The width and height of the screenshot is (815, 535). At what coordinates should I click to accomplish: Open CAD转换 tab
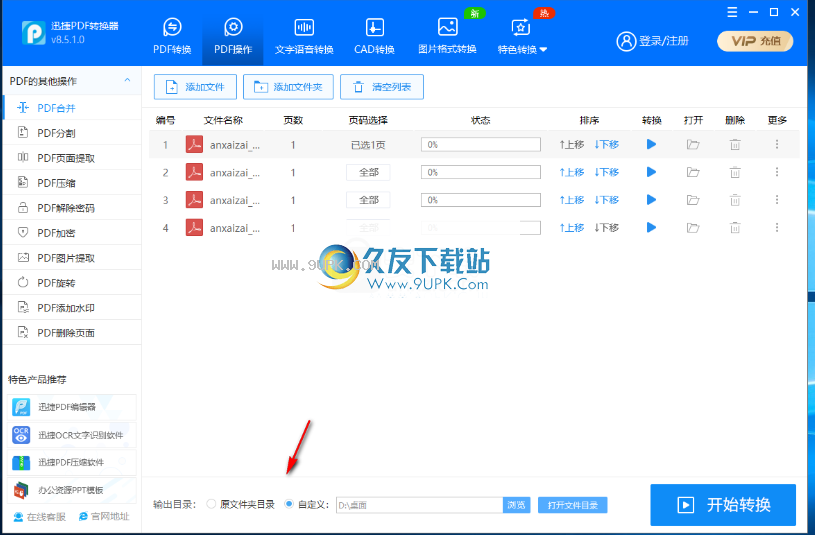374,36
